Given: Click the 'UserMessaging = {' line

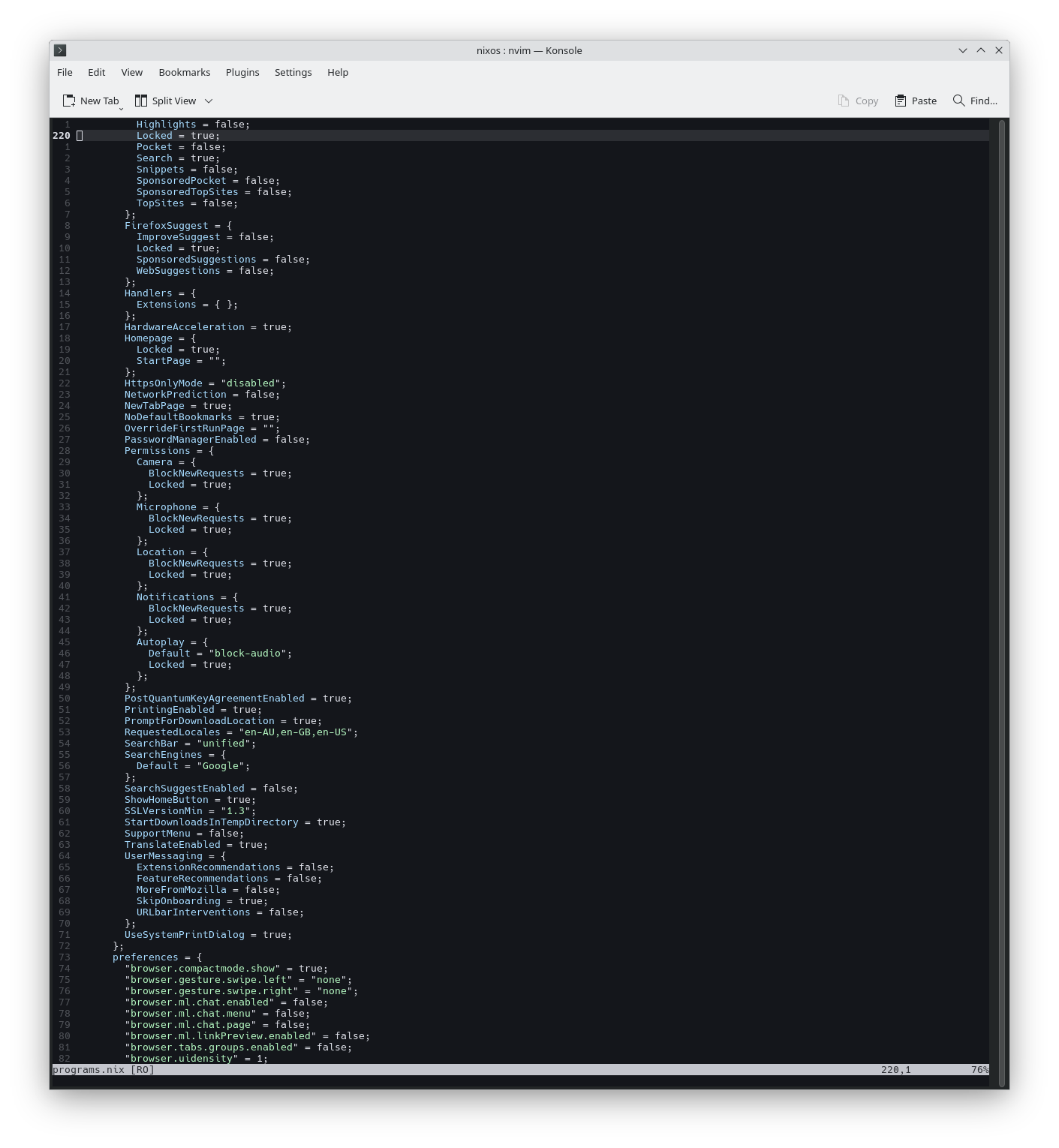Looking at the screenshot, I should (175, 856).
